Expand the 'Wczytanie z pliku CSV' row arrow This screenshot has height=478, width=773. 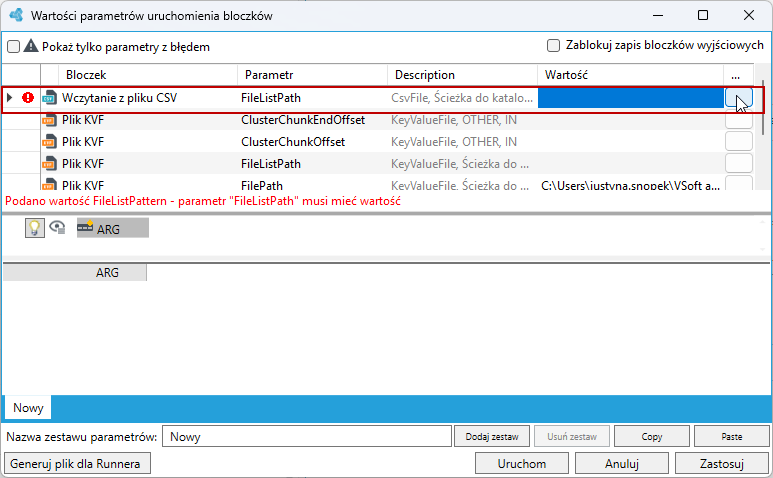click(9, 98)
